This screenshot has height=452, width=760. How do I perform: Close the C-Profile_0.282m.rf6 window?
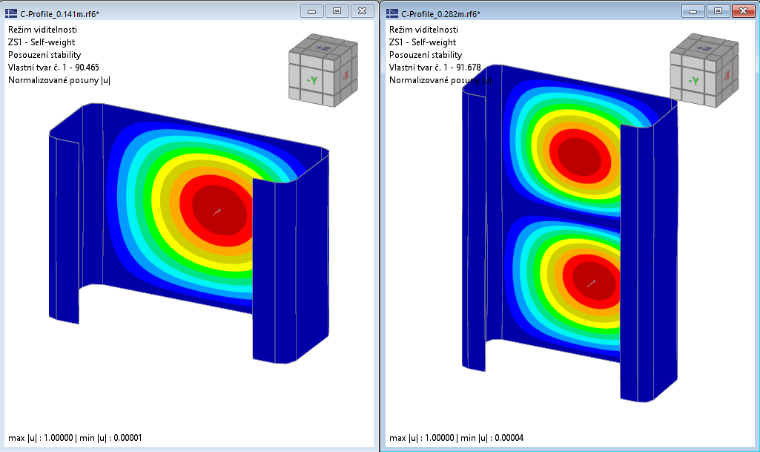coord(744,11)
